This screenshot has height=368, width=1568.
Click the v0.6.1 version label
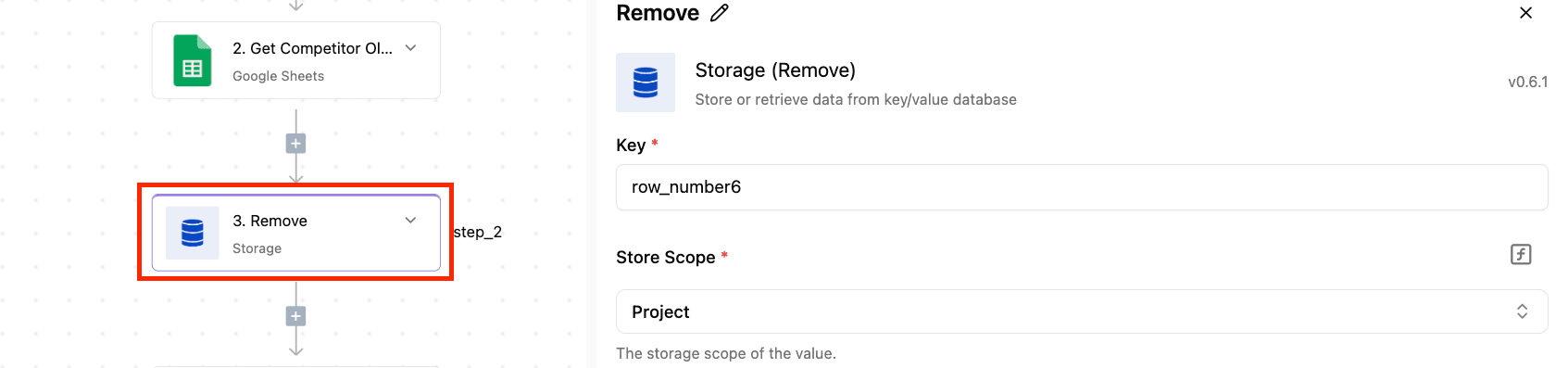[1528, 82]
